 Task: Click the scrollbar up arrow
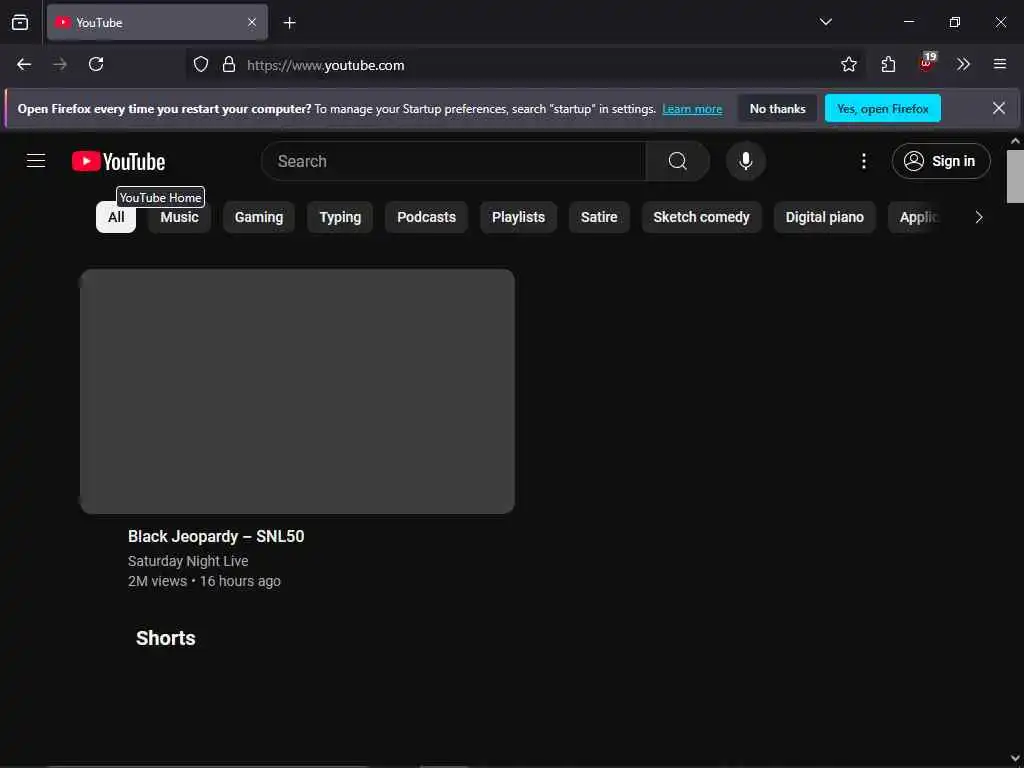(x=1015, y=141)
